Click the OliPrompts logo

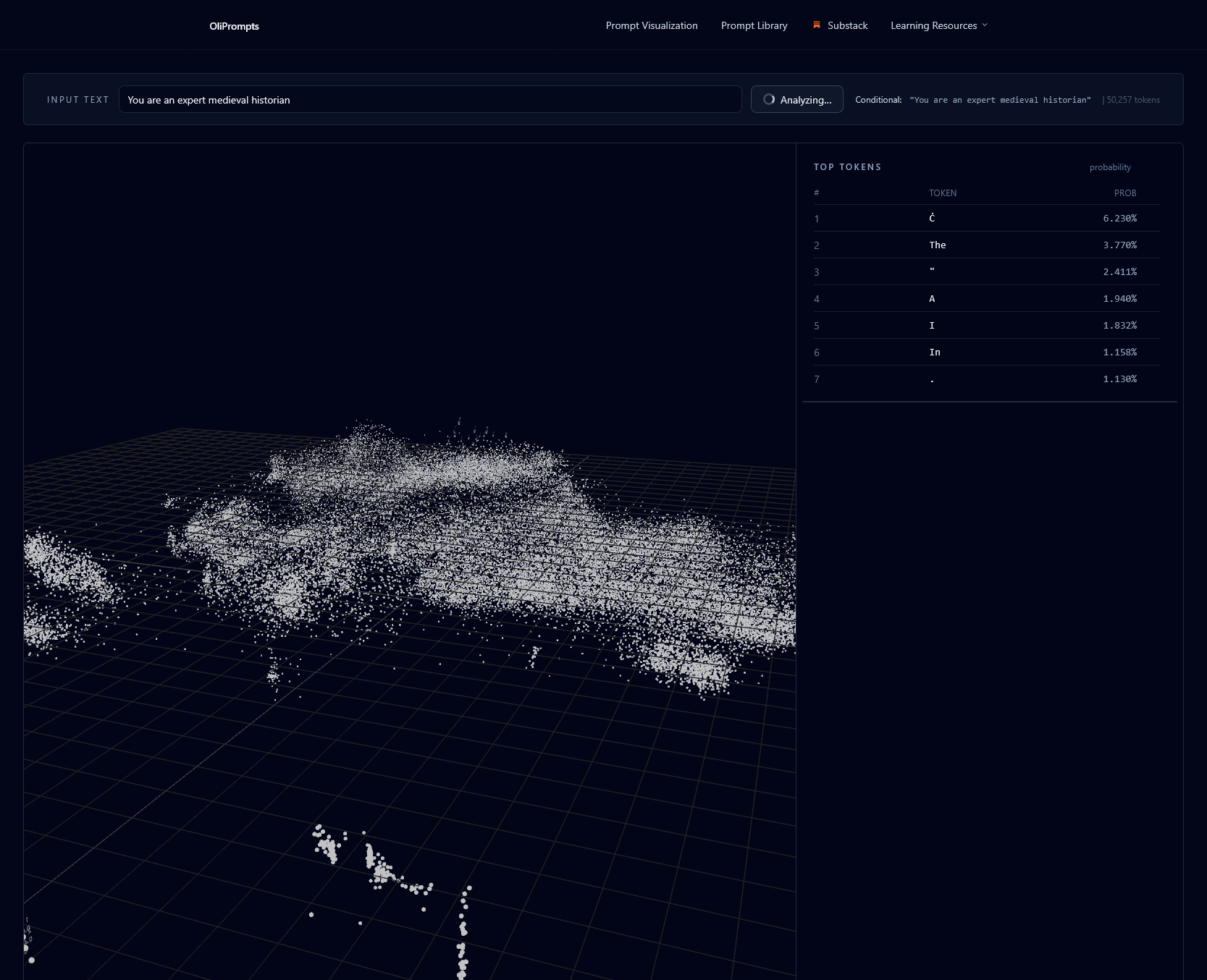pyautogui.click(x=234, y=26)
